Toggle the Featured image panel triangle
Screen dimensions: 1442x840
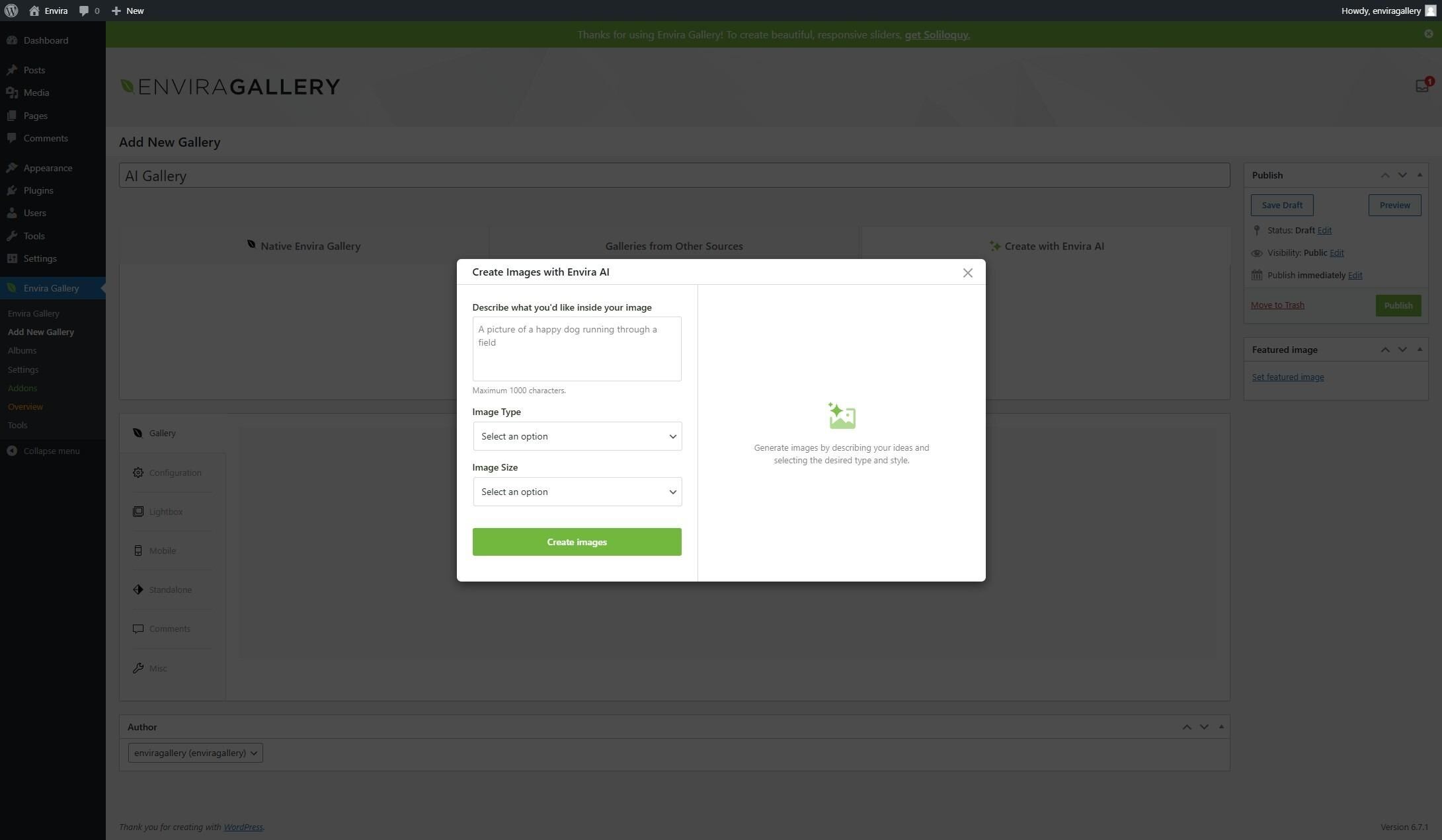[1420, 350]
